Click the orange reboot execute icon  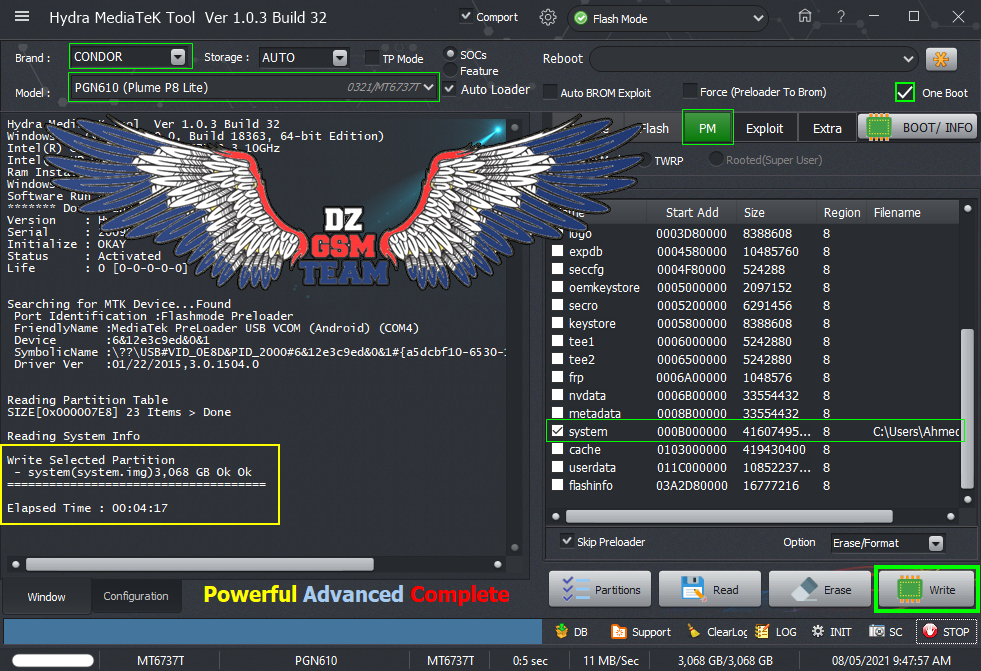941,59
